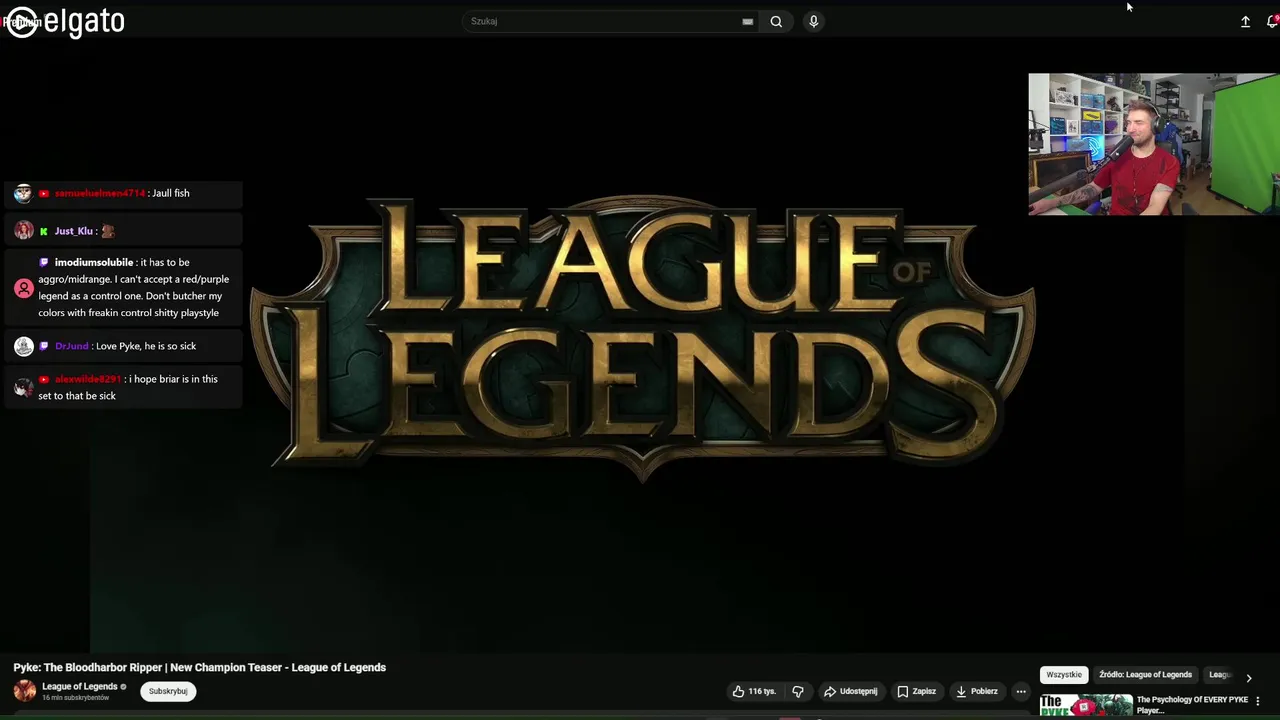Open options for Psychology of Every Pyke video
This screenshot has height=720, width=1280.
pos(1258,701)
